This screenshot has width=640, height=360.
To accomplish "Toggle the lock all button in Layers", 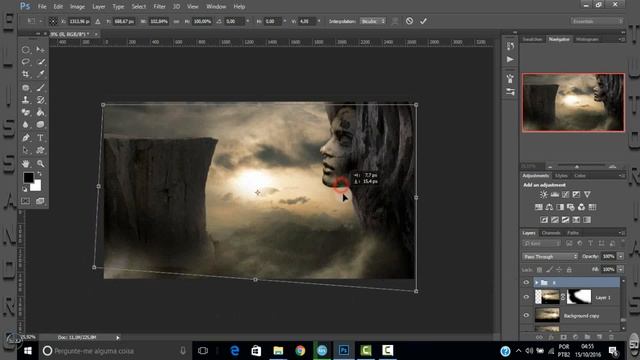I will tap(569, 269).
